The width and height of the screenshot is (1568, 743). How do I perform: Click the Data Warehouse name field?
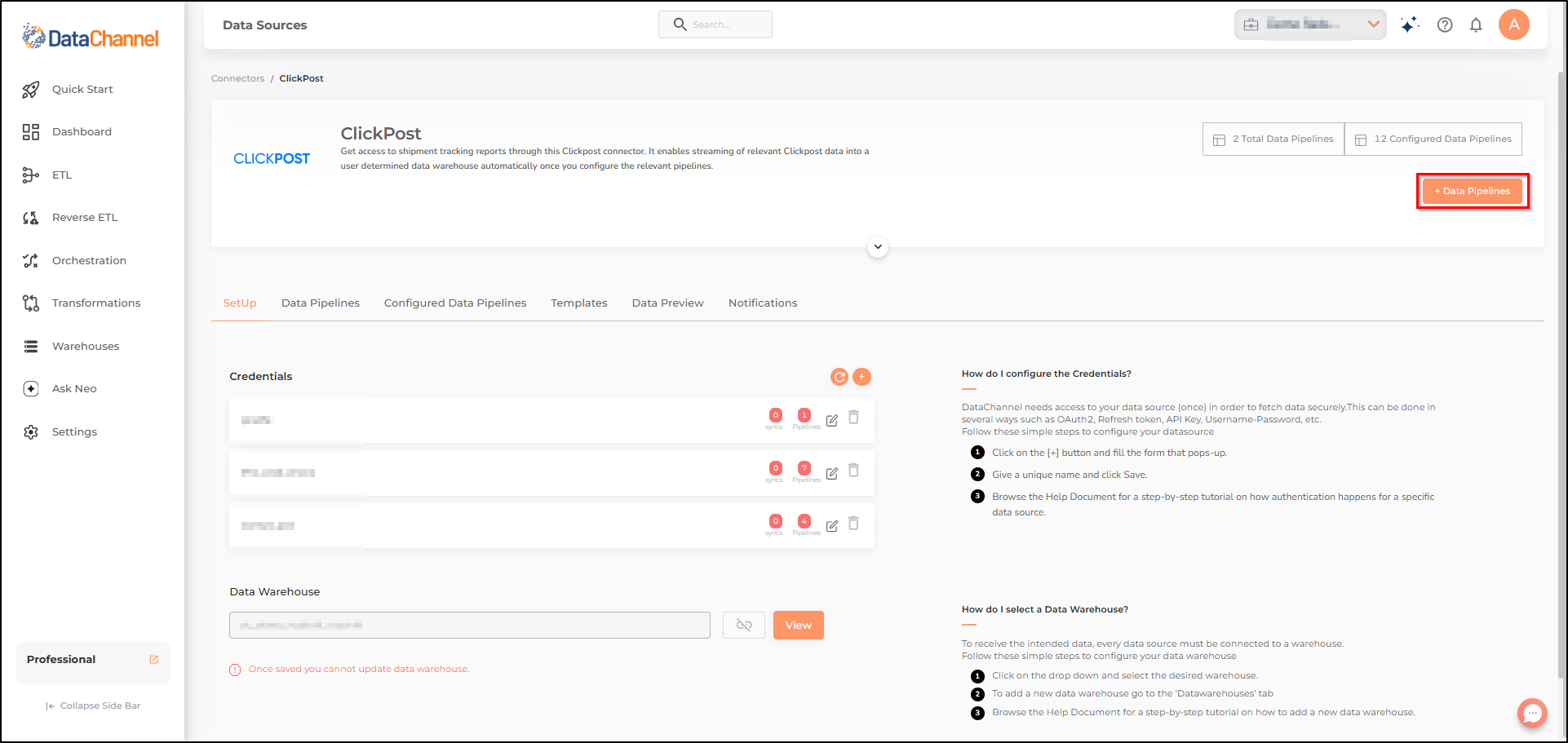point(470,626)
